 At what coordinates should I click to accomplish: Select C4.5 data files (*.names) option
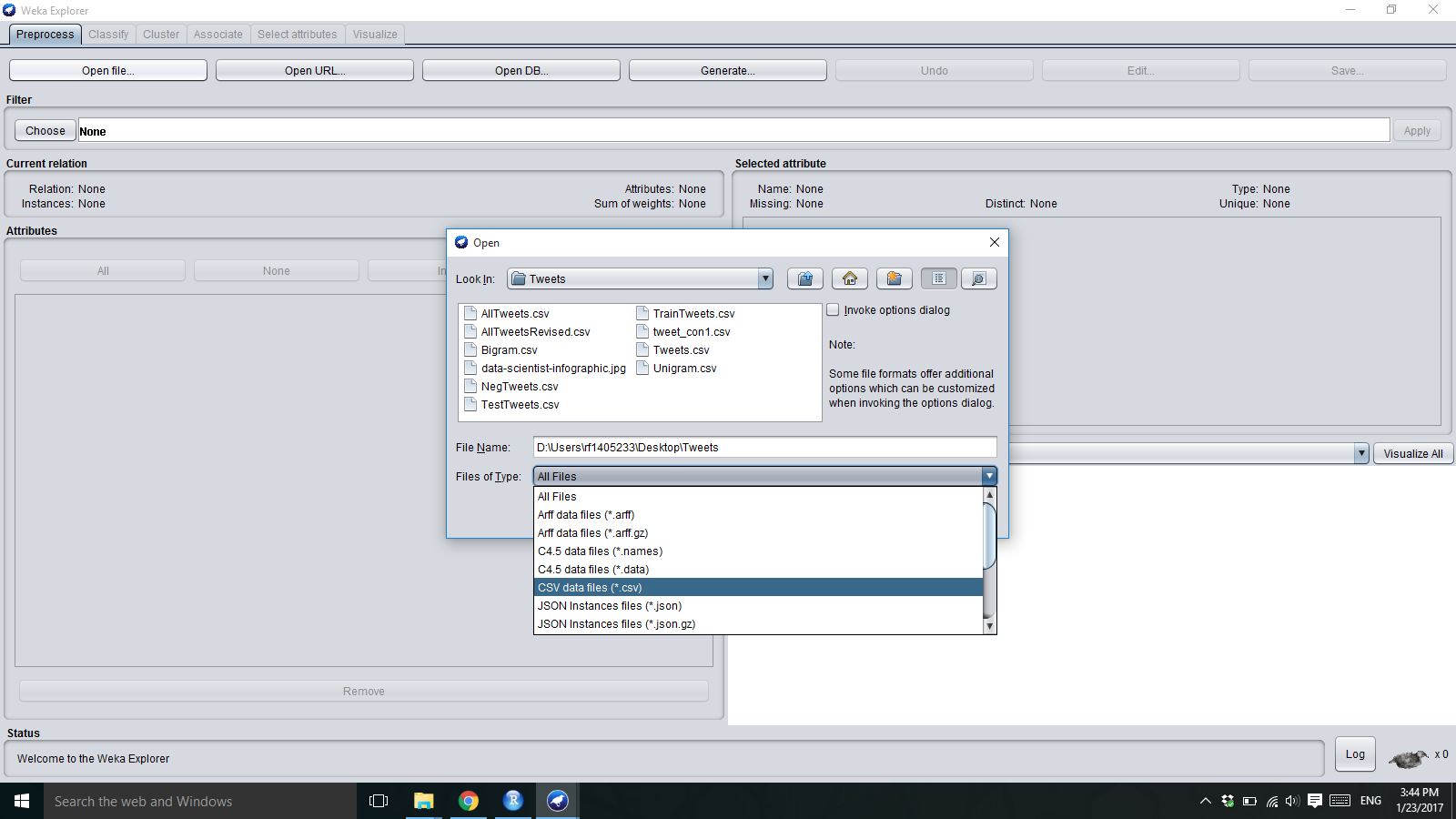point(758,551)
